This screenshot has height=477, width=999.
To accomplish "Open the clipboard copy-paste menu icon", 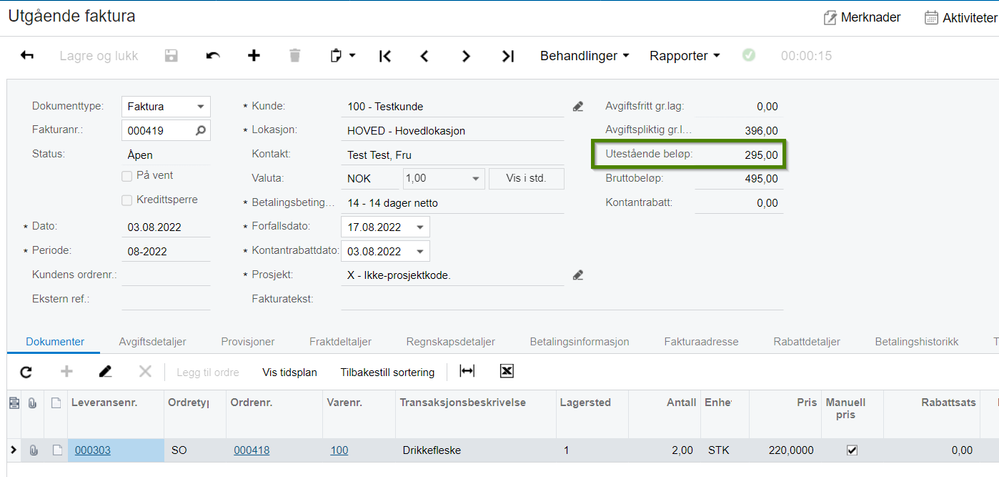I will pos(342,55).
